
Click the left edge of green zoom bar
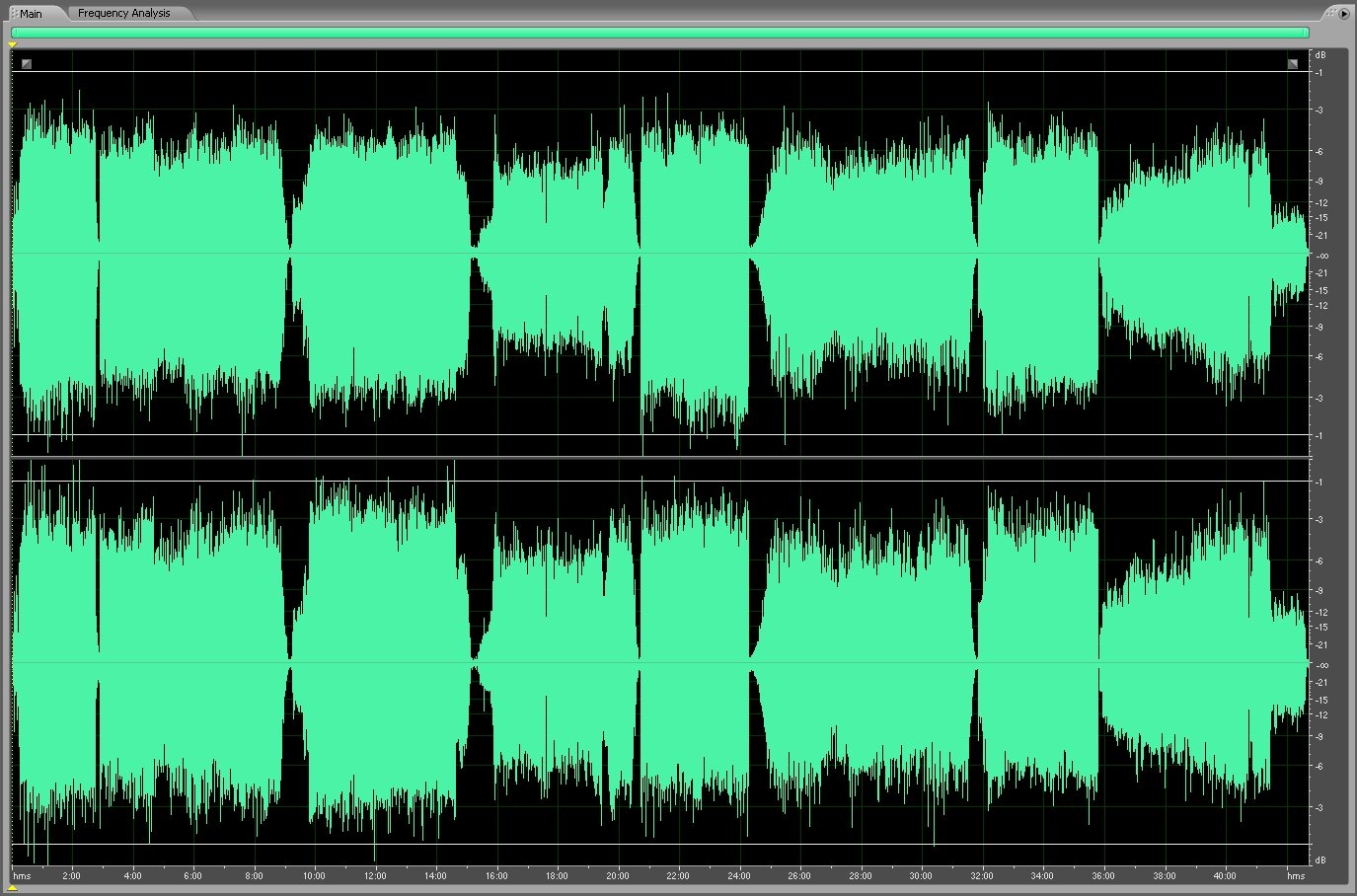coord(14,33)
